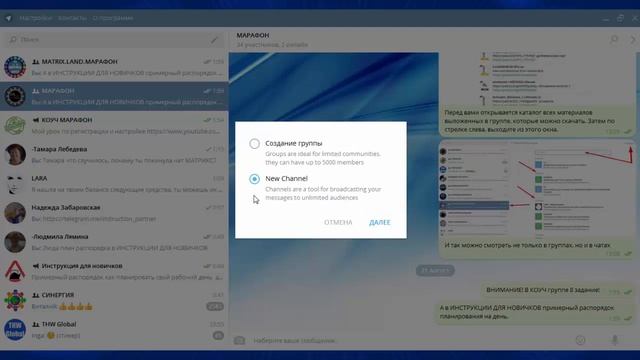Open the СИНЕРГИЯ group chat

[114, 300]
